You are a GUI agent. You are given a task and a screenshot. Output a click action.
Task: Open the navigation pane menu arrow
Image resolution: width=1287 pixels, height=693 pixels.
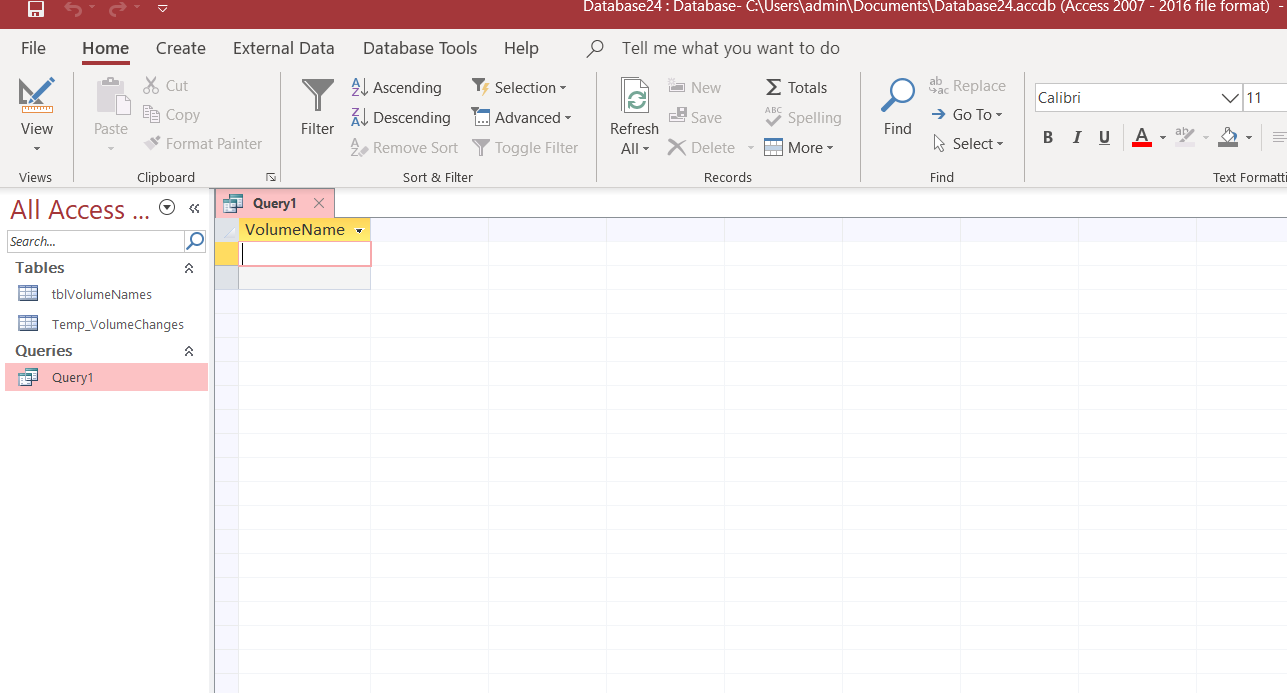167,208
